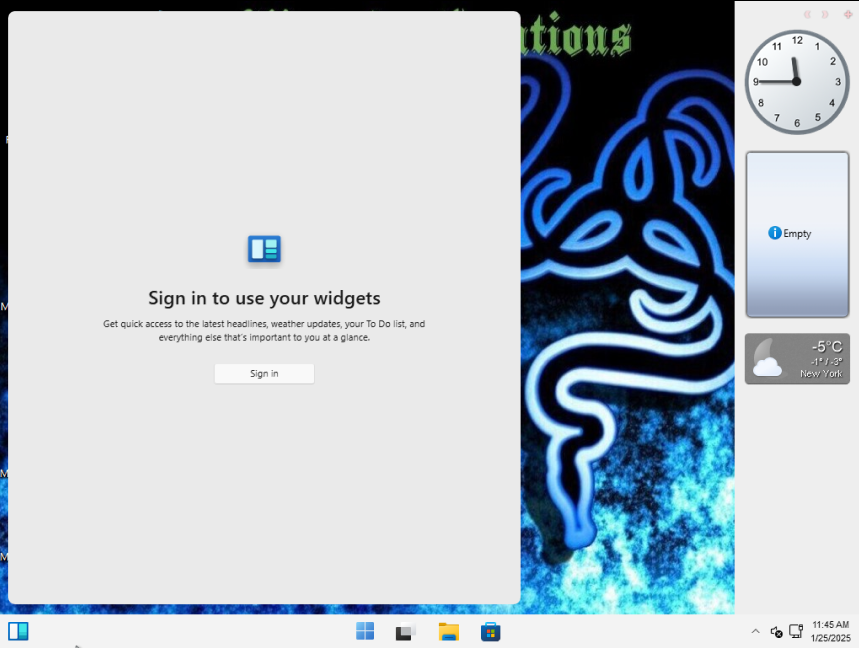Viewport: 859px width, 648px height.
Task: Click the muted volume tray icon
Action: tap(776, 632)
